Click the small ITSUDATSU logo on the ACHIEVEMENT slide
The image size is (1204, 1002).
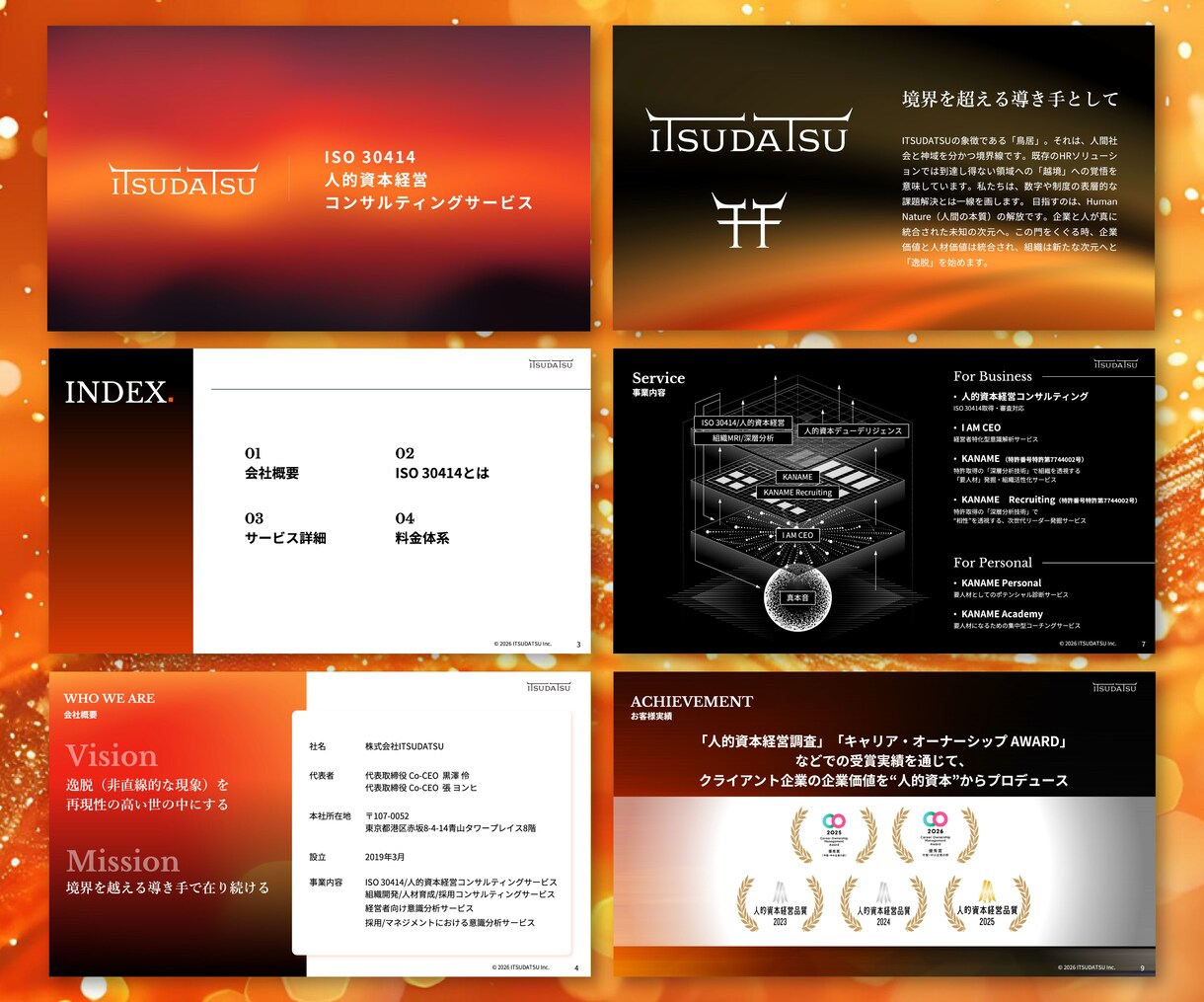1115,687
